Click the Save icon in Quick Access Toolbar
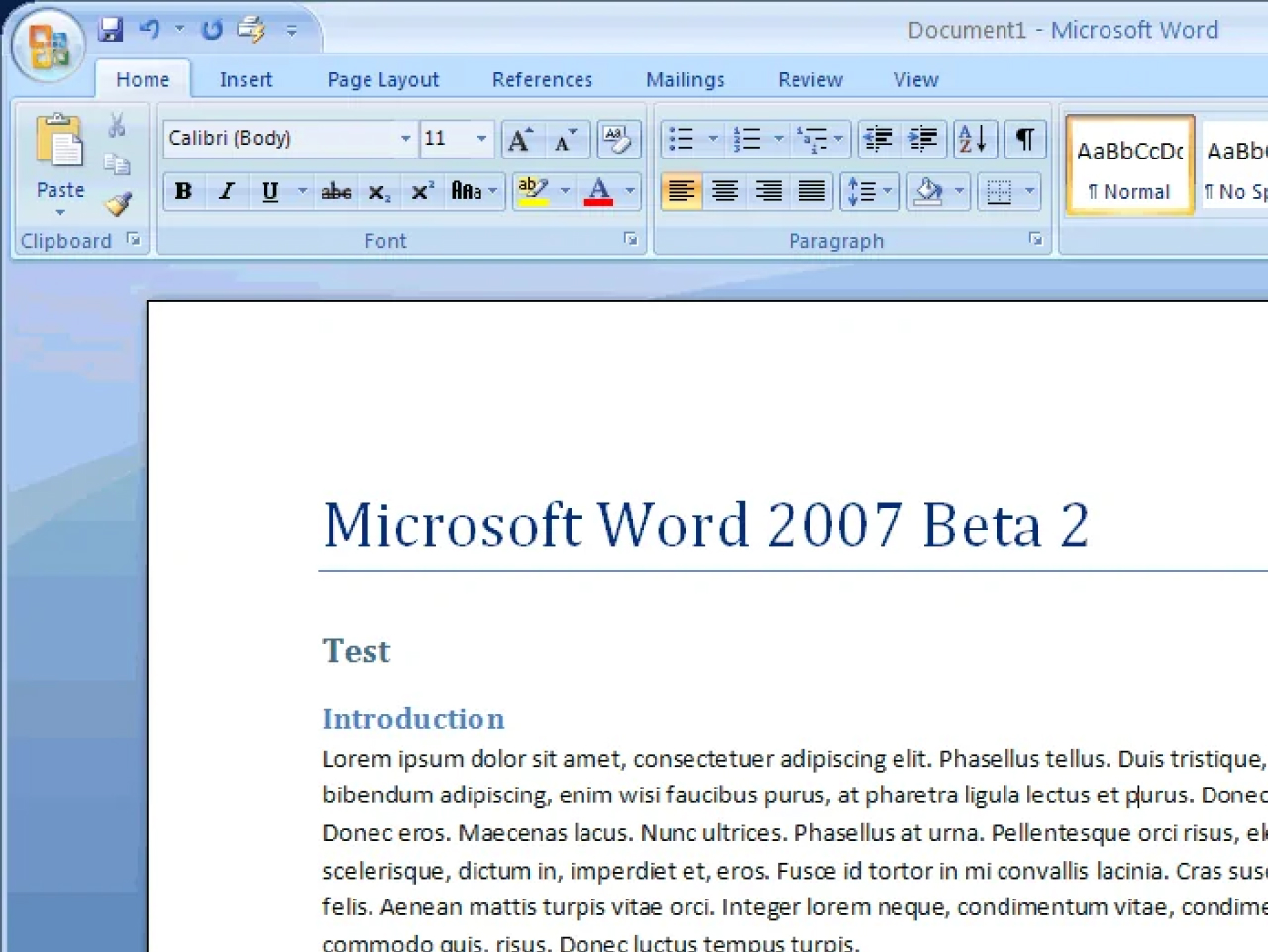Viewport: 1268px width, 952px height. point(111,29)
